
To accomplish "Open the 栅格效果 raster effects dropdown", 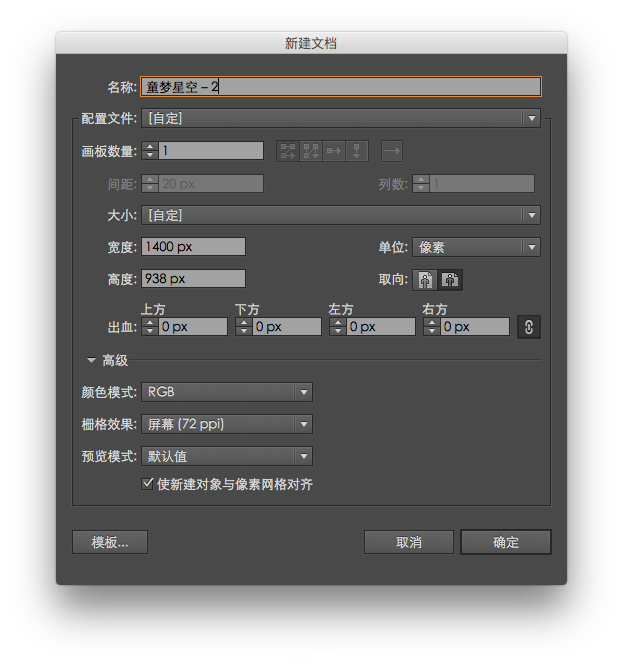I will [226, 425].
